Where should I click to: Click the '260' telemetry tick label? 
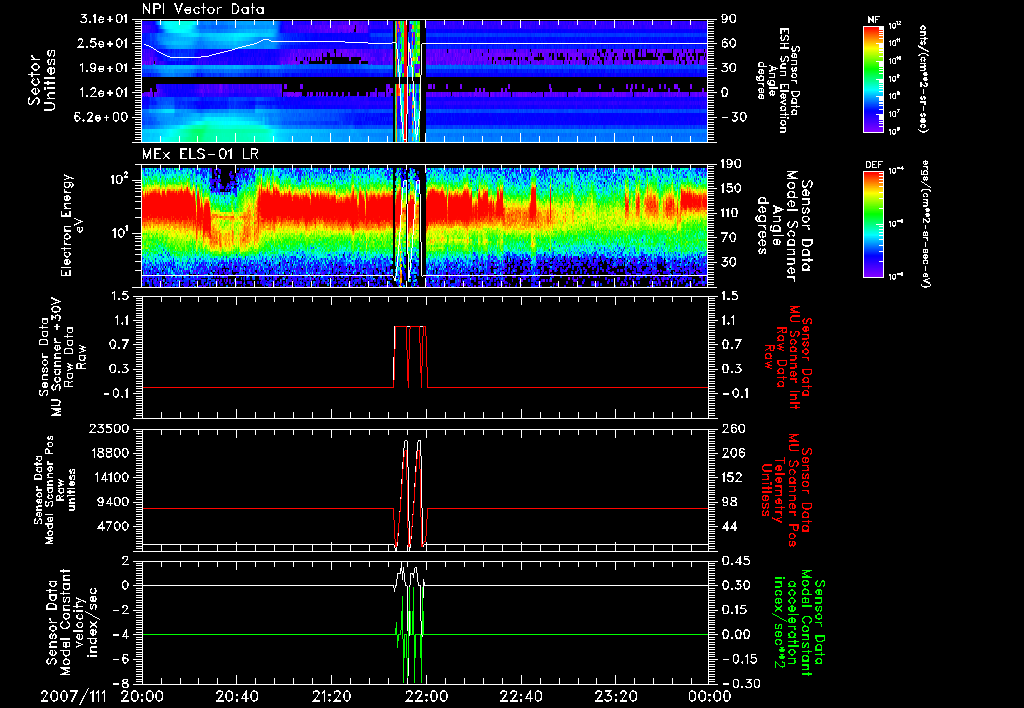pyautogui.click(x=731, y=428)
